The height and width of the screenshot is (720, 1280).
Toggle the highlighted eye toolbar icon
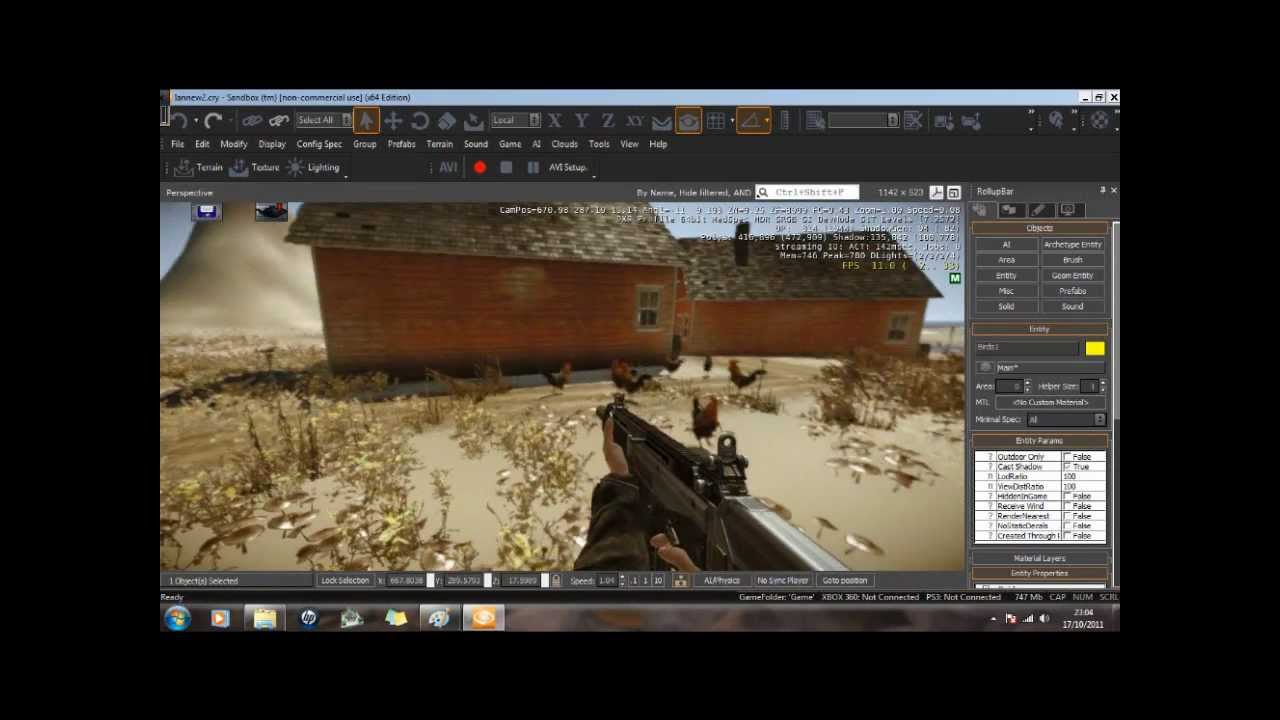[688, 121]
